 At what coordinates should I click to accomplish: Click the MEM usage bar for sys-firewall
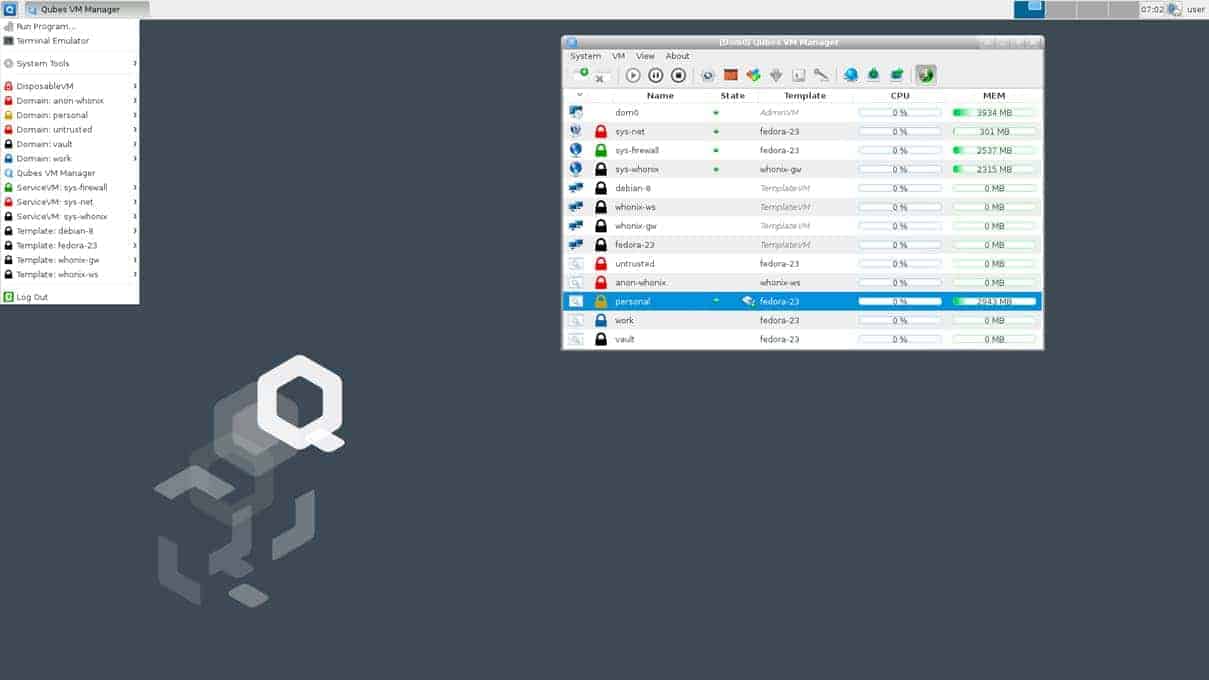993,150
